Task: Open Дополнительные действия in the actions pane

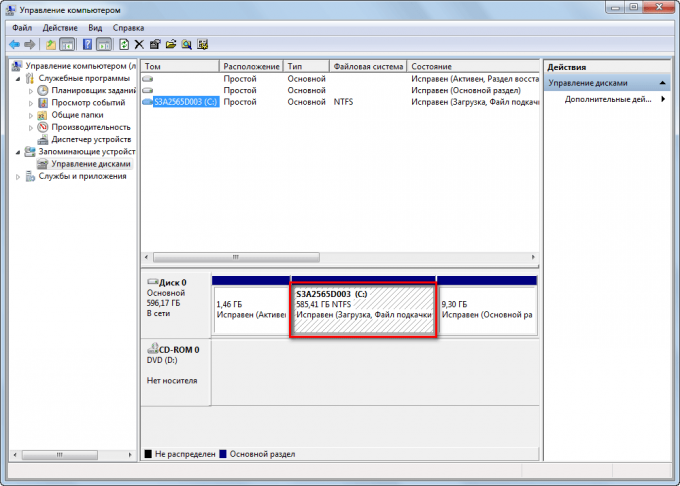Action: coord(610,99)
